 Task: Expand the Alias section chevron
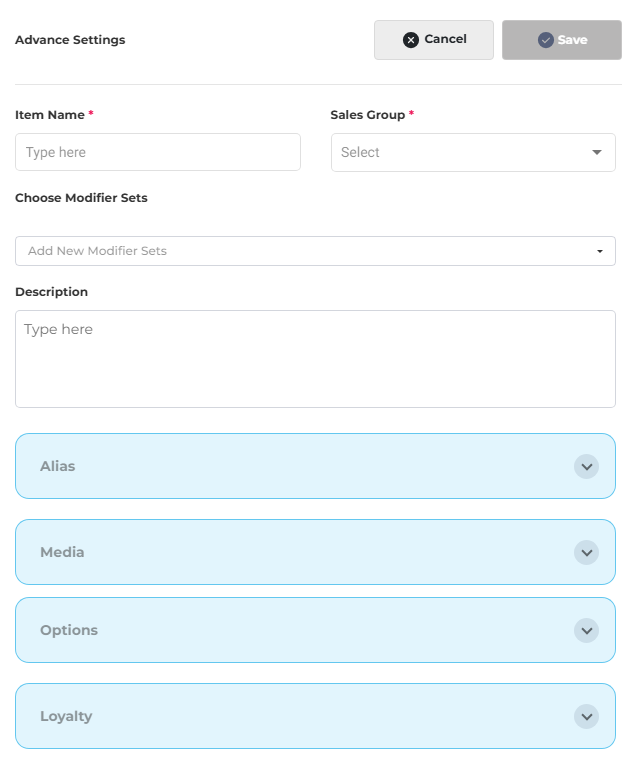coord(586,466)
